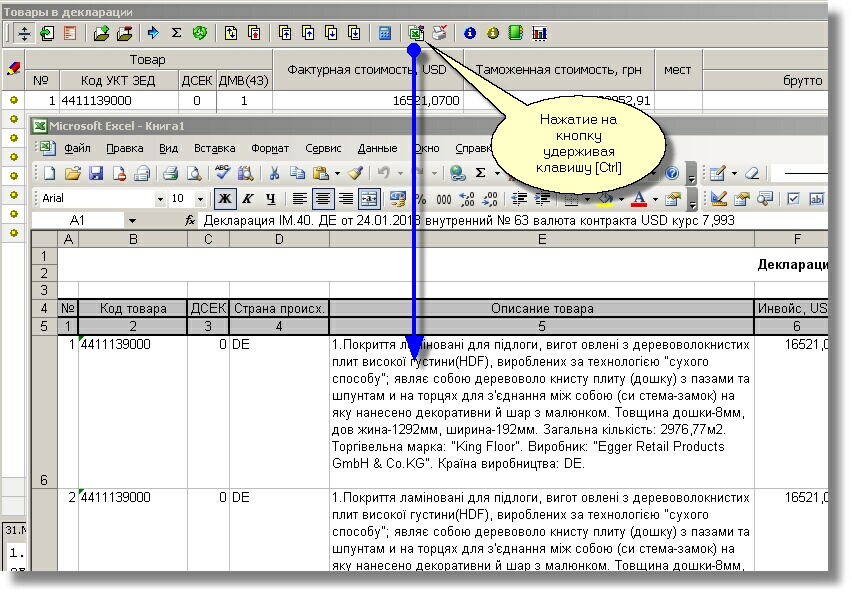Viewport: 852px width, 595px height.
Task: Open the calculator tool in declaration toolbar
Action: tap(385, 33)
